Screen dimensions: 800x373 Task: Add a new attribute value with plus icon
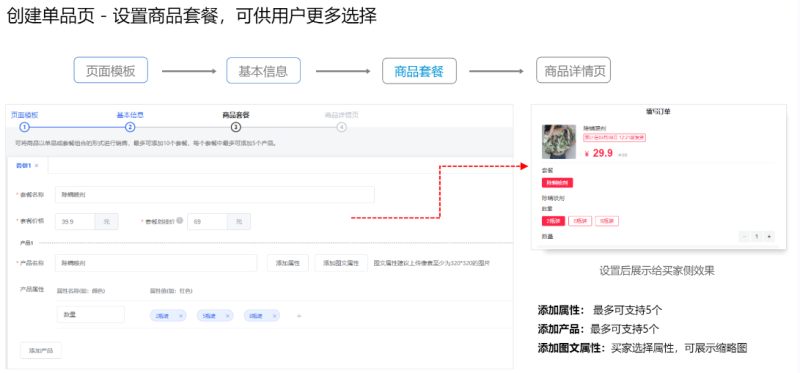pos(299,316)
